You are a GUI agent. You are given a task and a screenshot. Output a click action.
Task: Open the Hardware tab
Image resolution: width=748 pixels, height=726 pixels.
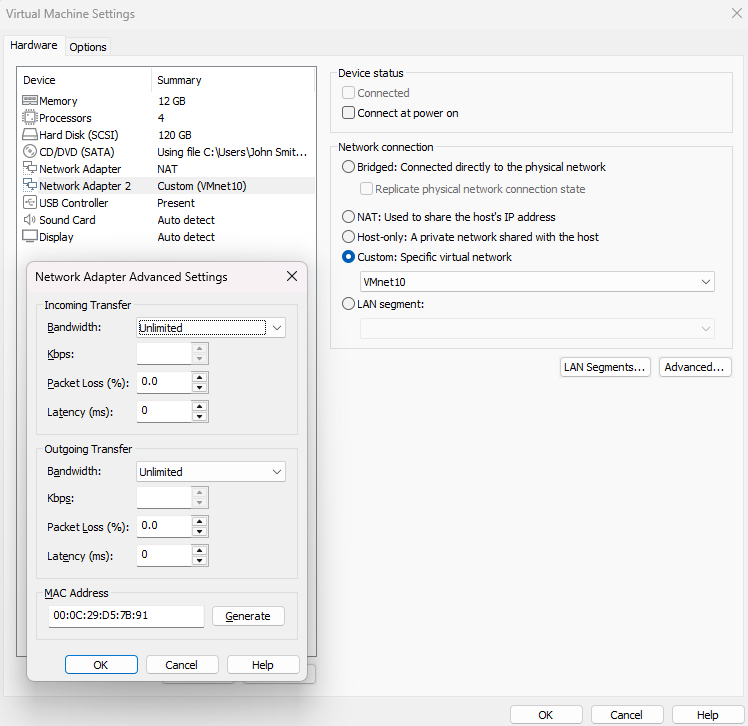coord(34,45)
